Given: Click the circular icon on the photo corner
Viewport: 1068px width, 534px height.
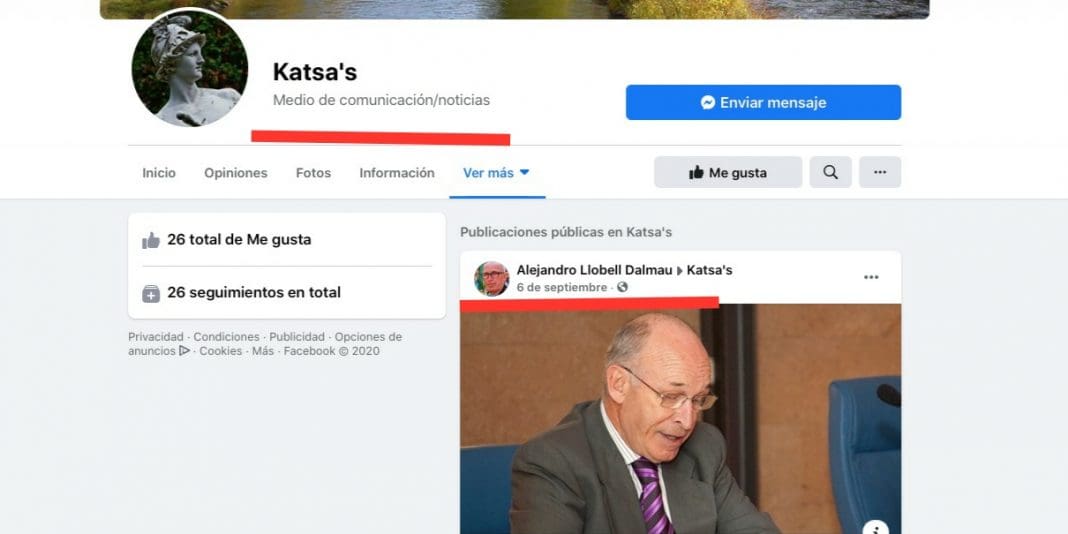Looking at the screenshot, I should (x=875, y=529).
